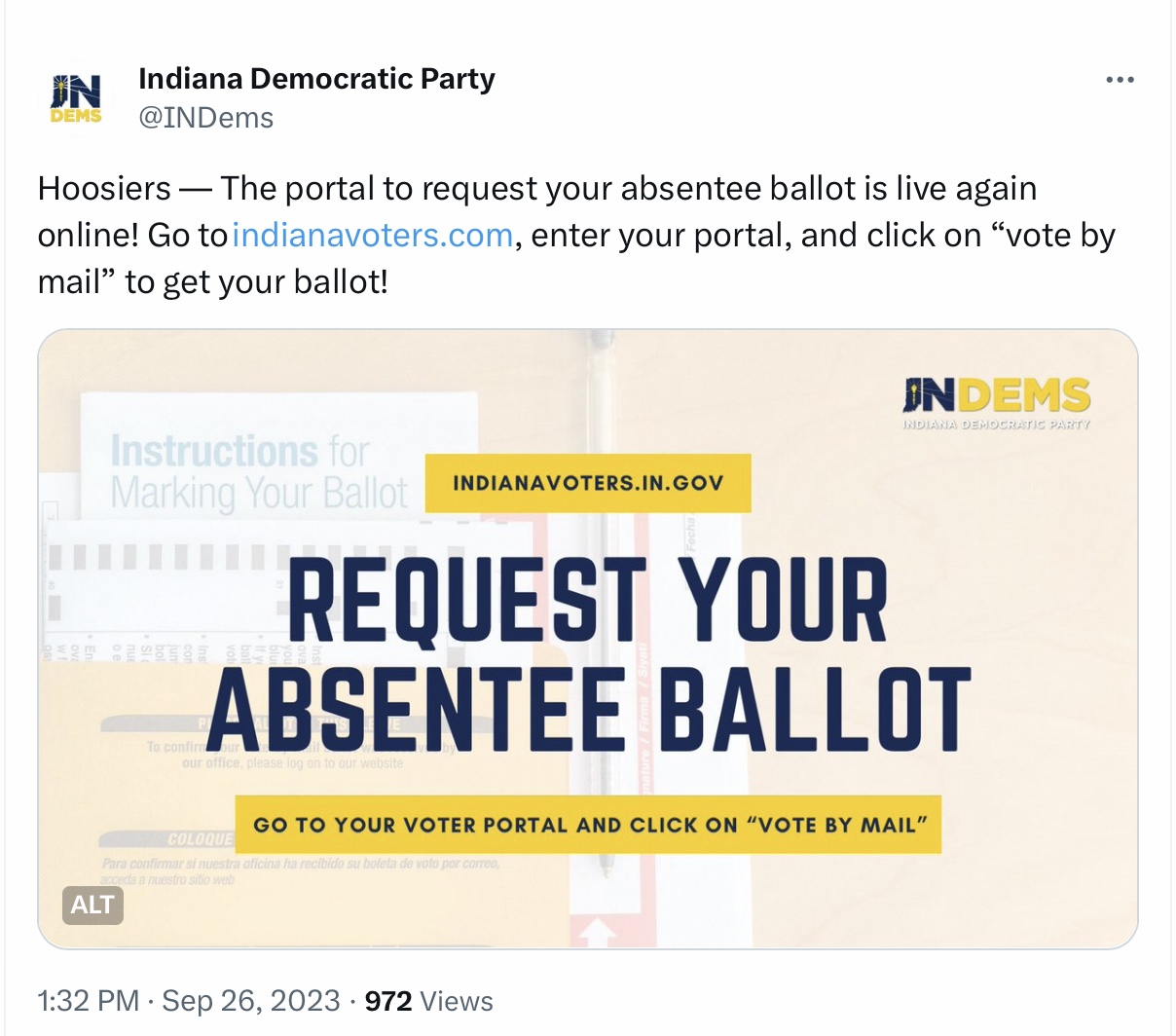Click the "Indiana Democratic Party" tagline under the logo
Screen dimensions: 1176x1036
(x=996, y=425)
